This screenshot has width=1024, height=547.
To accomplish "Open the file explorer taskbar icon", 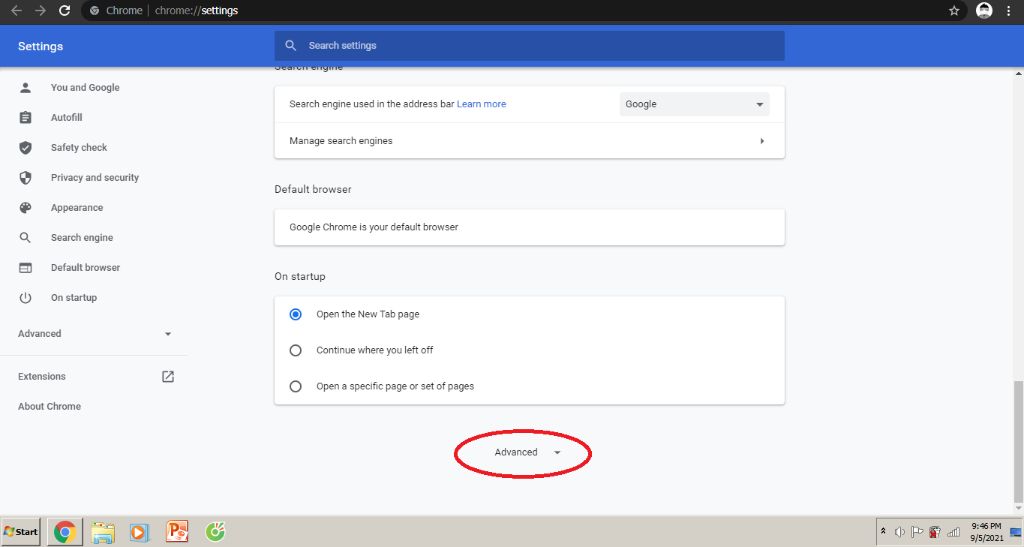I will pyautogui.click(x=103, y=532).
